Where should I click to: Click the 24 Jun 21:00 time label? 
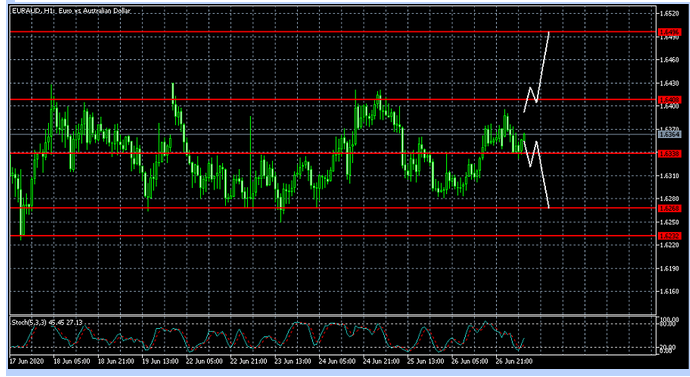[381, 361]
